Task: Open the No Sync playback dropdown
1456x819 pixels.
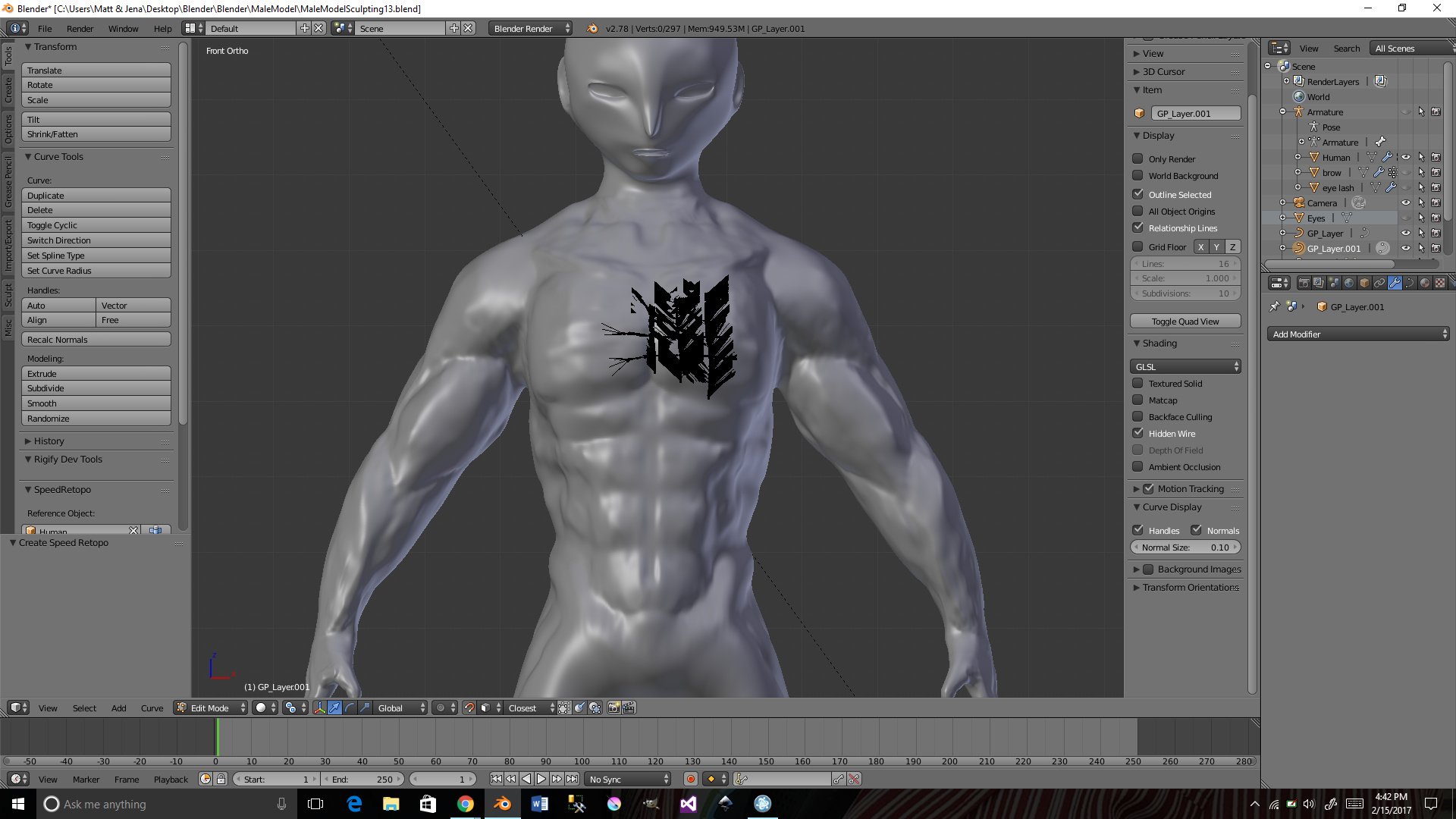Action: coord(628,779)
